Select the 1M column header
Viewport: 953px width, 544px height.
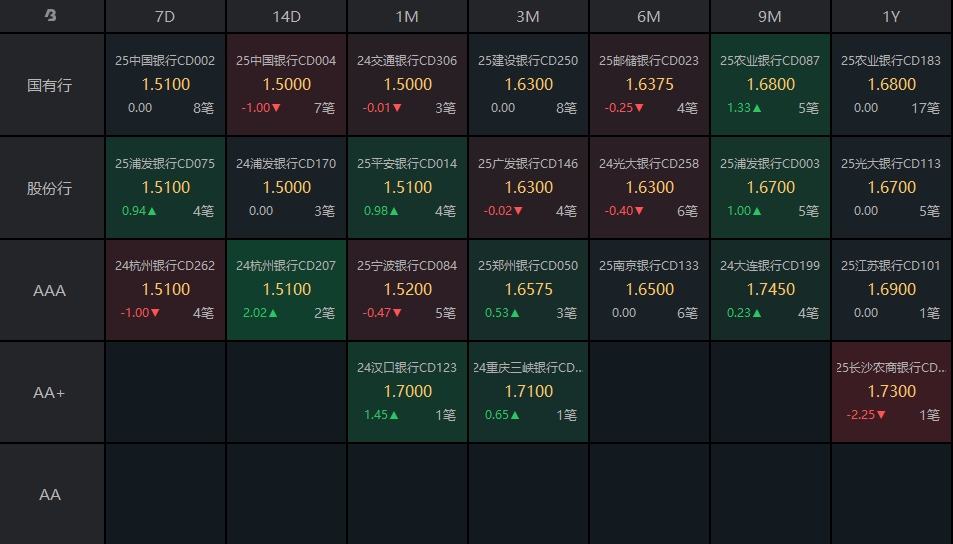pos(407,16)
